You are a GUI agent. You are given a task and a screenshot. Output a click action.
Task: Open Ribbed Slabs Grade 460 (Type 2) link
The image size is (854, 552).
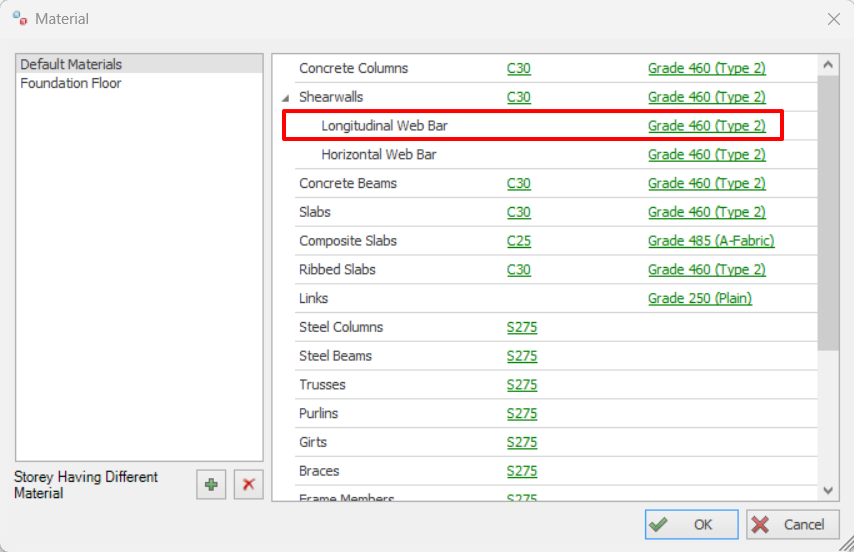pyautogui.click(x=706, y=271)
